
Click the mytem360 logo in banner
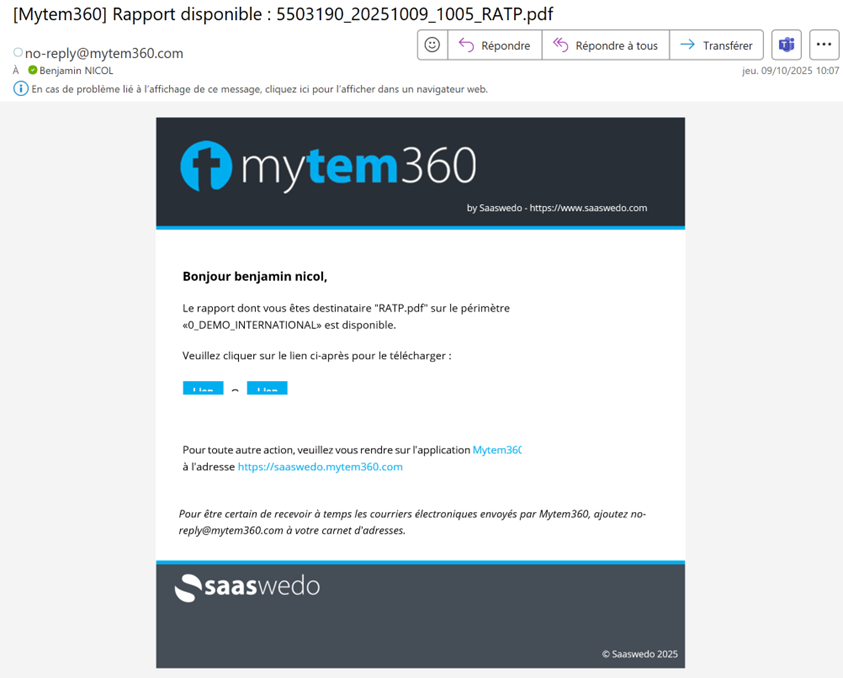328,166
